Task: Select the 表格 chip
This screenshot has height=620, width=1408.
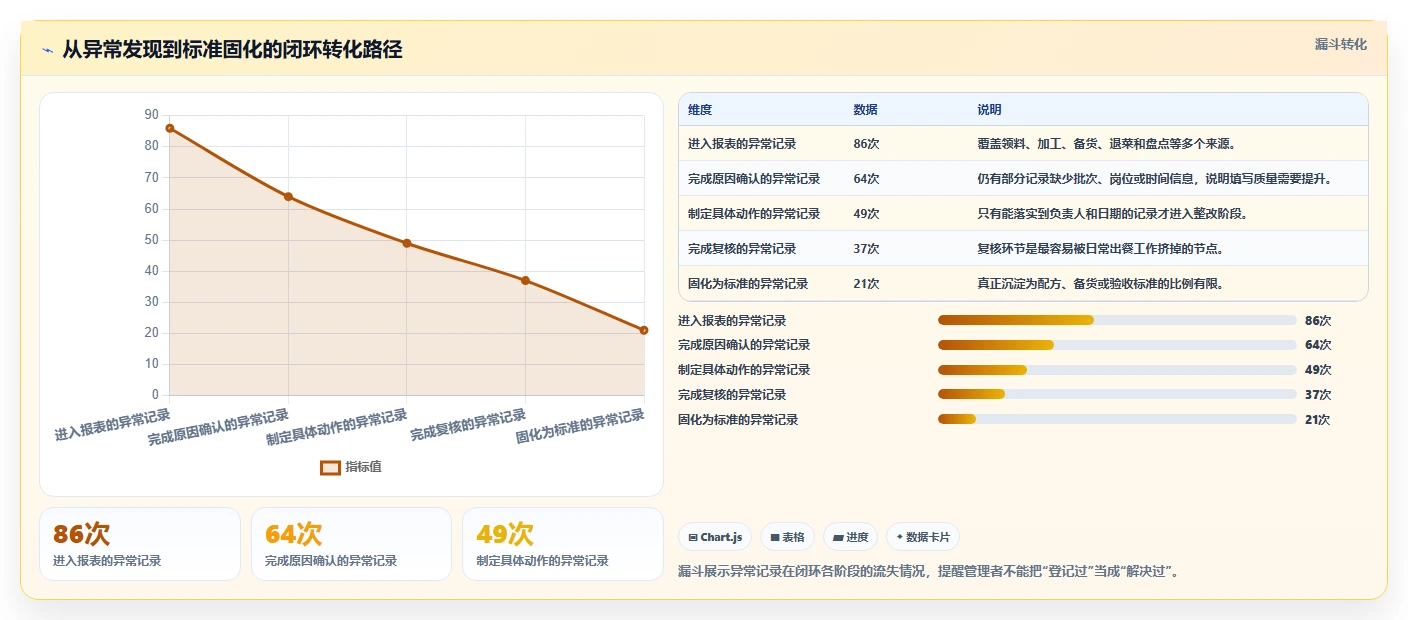Action: click(788, 537)
